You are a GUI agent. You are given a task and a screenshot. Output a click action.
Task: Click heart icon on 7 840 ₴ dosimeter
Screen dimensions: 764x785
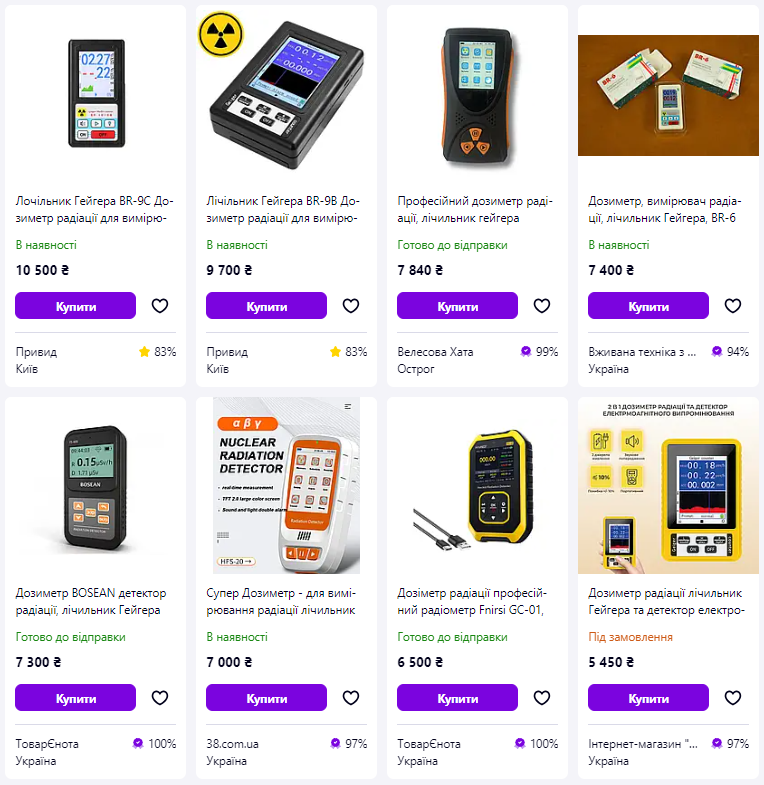coord(542,305)
